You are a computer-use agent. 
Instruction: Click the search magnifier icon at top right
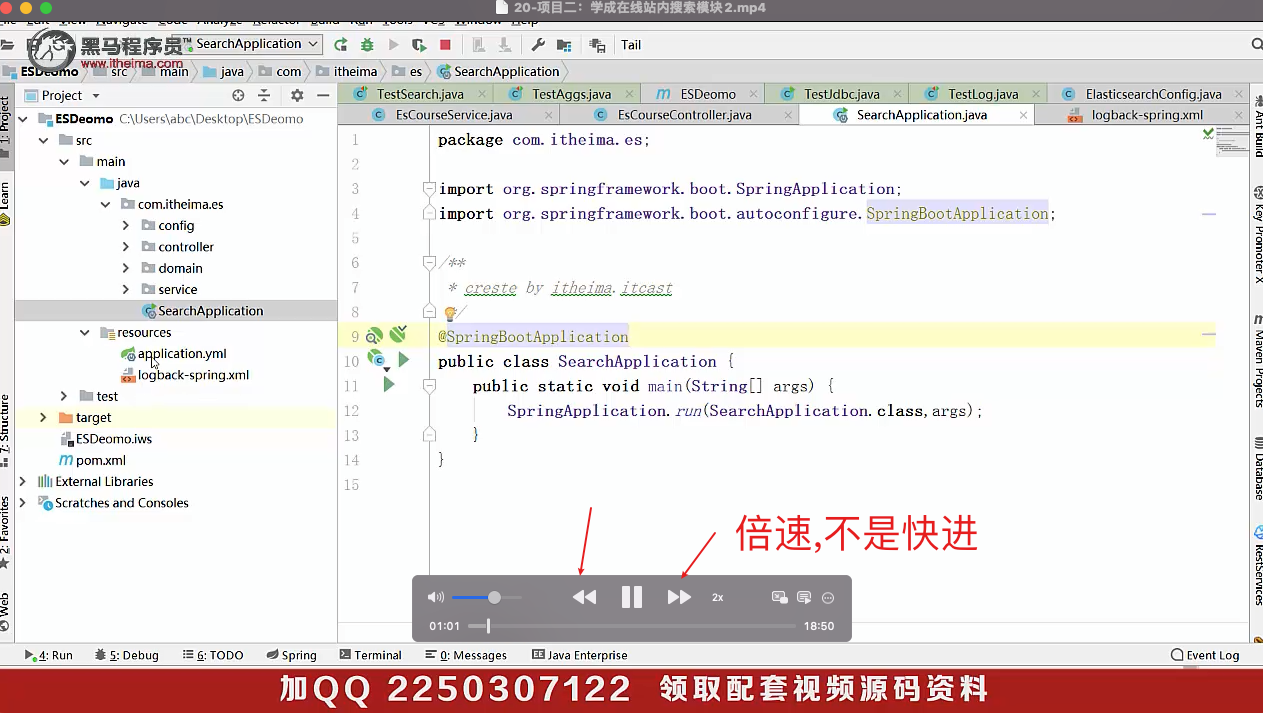click(x=1257, y=45)
